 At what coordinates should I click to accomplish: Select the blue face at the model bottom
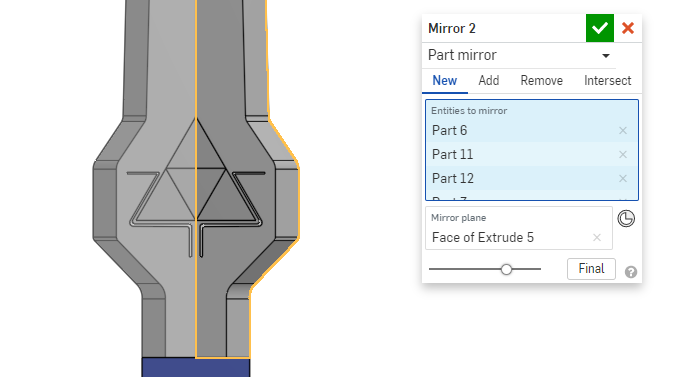[x=196, y=368]
